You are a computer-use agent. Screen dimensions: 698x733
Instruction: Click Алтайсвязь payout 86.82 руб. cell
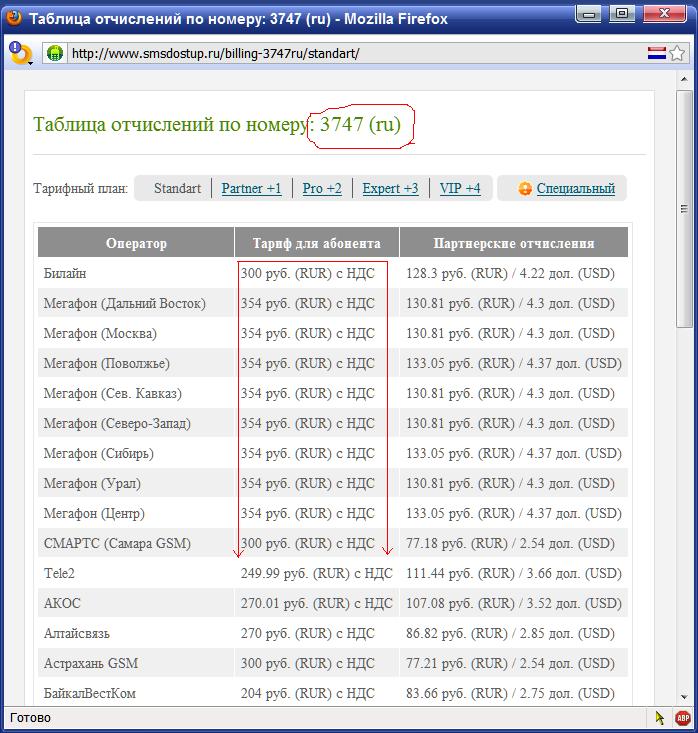click(x=514, y=633)
